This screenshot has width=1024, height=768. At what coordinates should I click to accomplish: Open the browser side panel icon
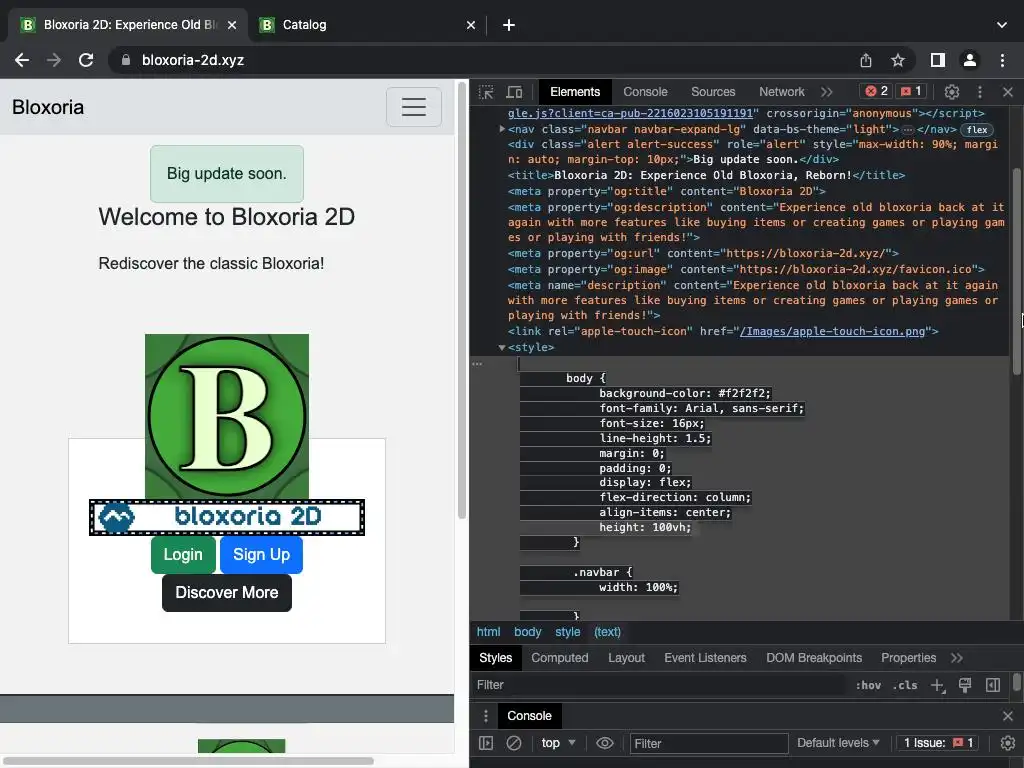(938, 60)
